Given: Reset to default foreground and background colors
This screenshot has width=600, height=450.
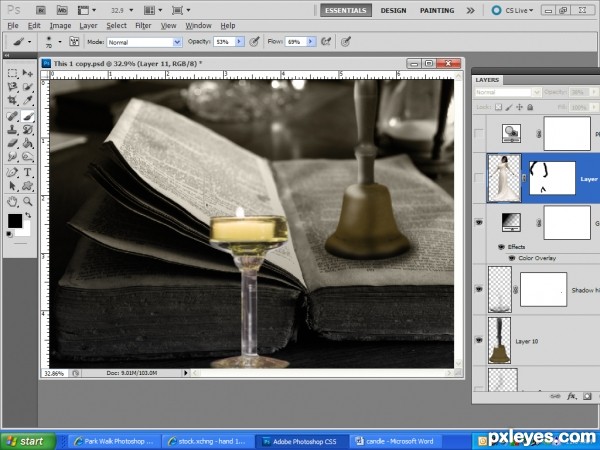Looking at the screenshot, I should click(x=10, y=234).
